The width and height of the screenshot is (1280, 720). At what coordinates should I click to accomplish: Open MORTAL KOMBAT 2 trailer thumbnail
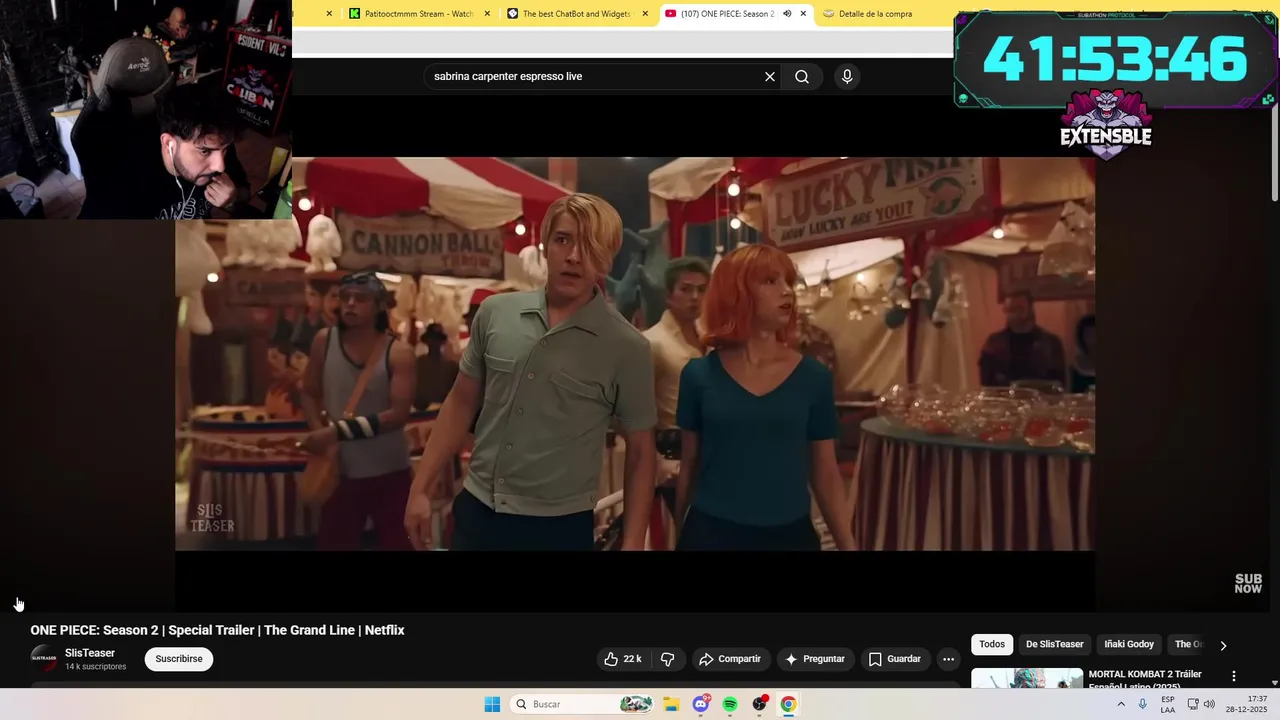pos(1027,679)
